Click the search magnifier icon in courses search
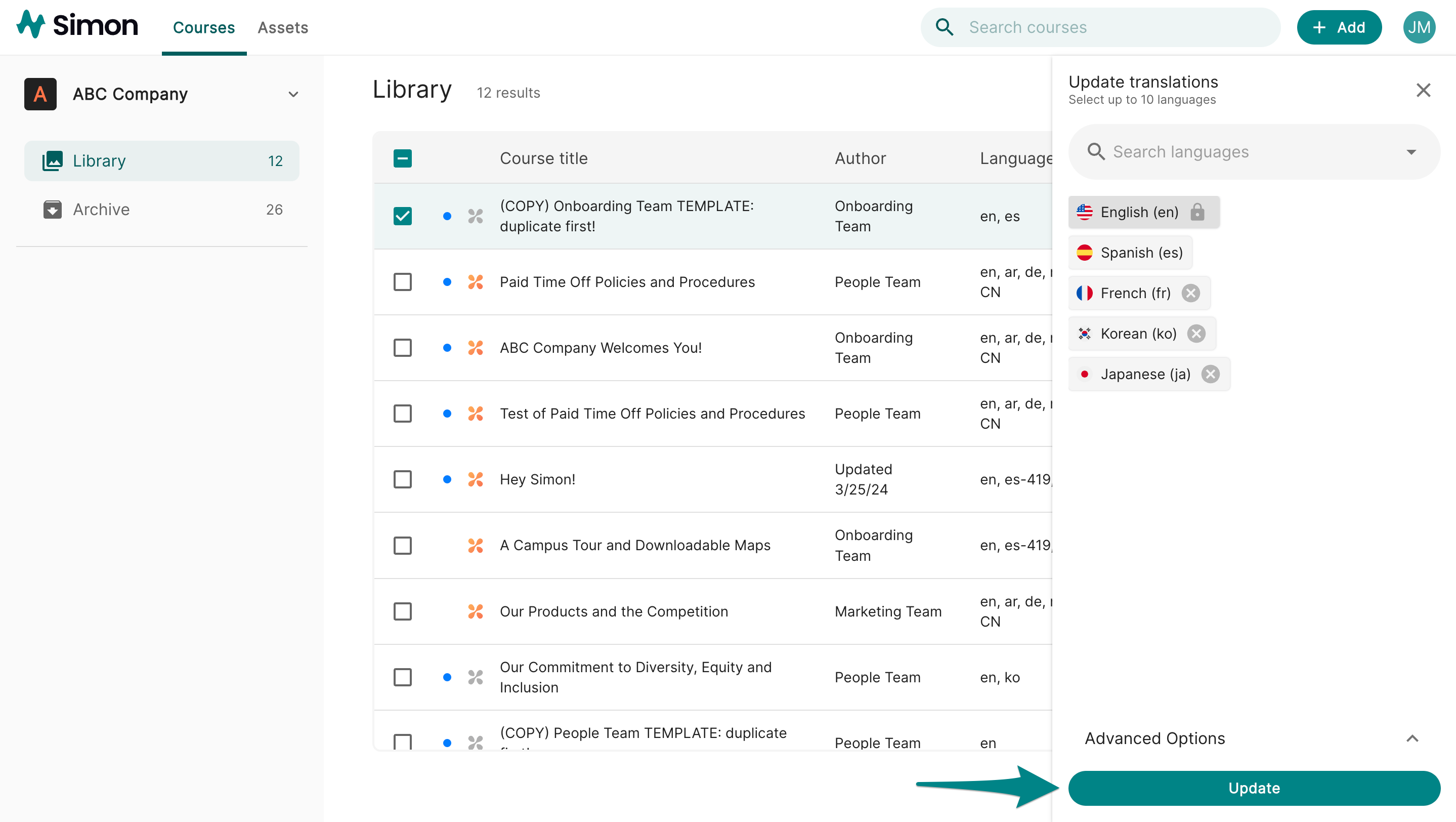This screenshot has width=1456, height=822. 944,27
